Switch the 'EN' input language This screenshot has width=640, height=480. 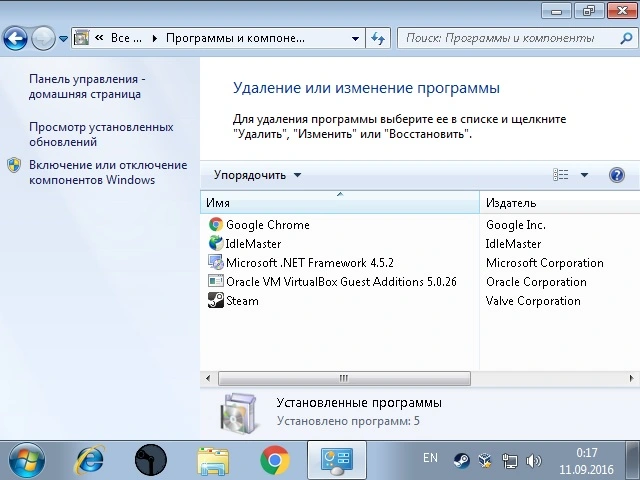click(x=430, y=458)
